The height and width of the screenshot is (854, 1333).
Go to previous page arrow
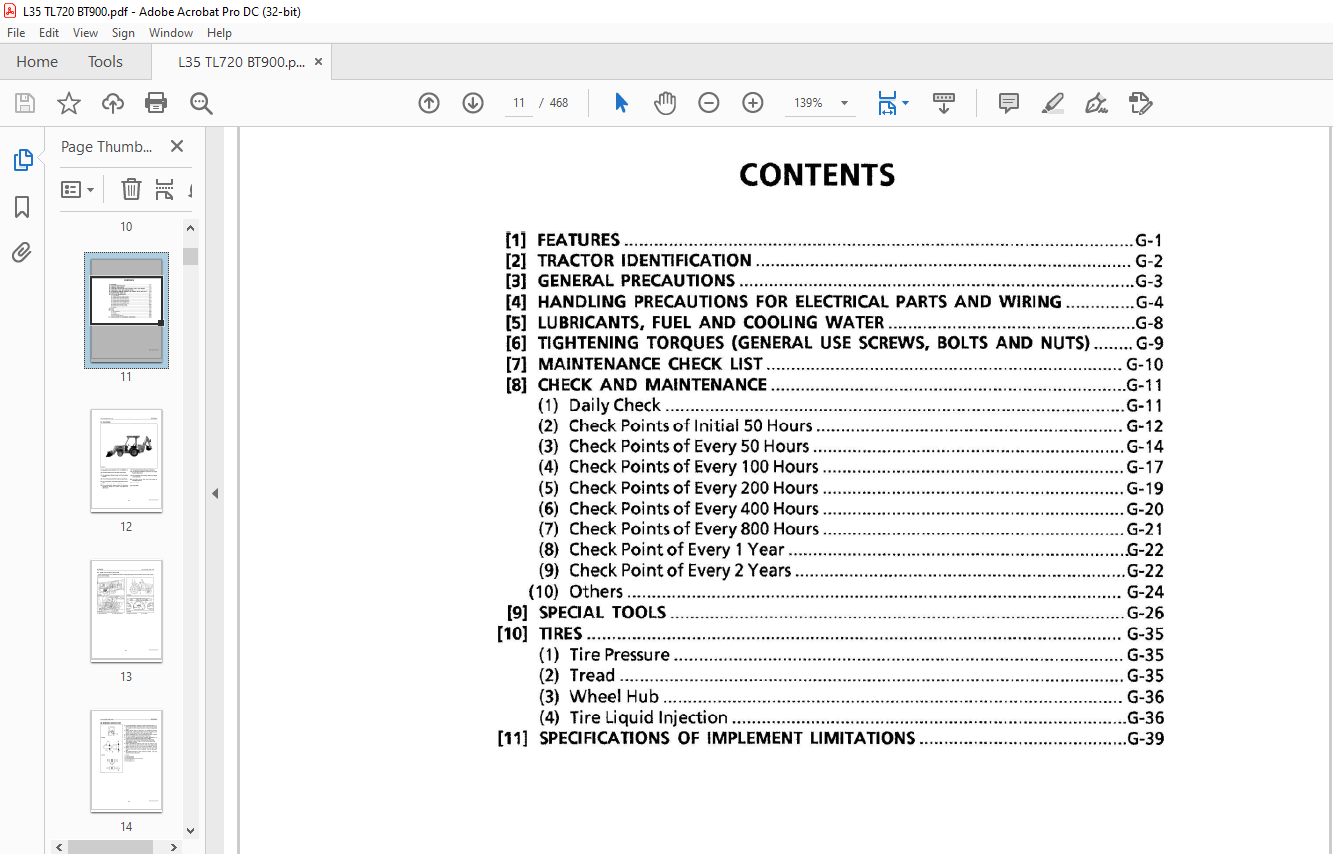pyautogui.click(x=429, y=103)
